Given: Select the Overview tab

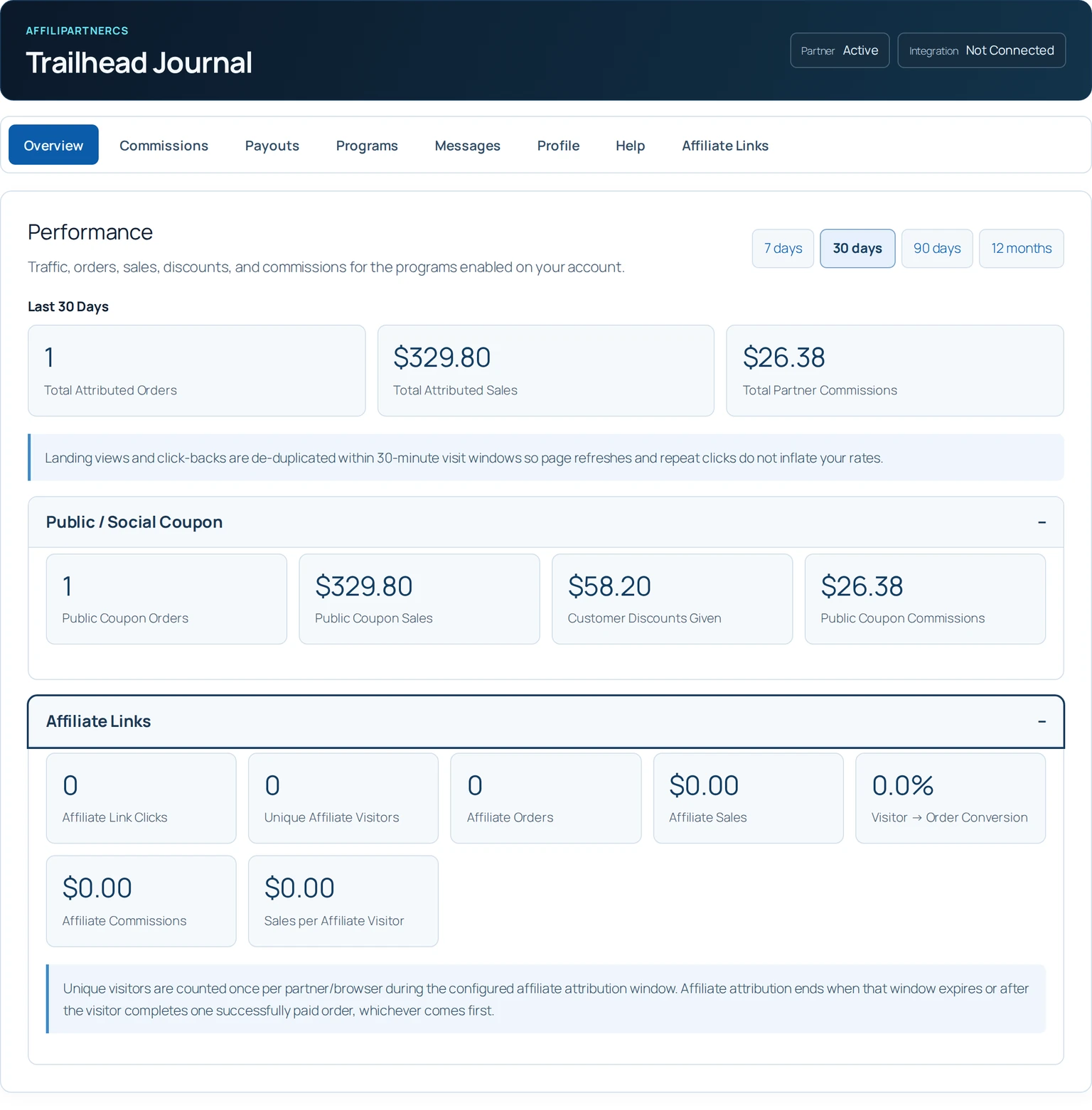Looking at the screenshot, I should [53, 145].
